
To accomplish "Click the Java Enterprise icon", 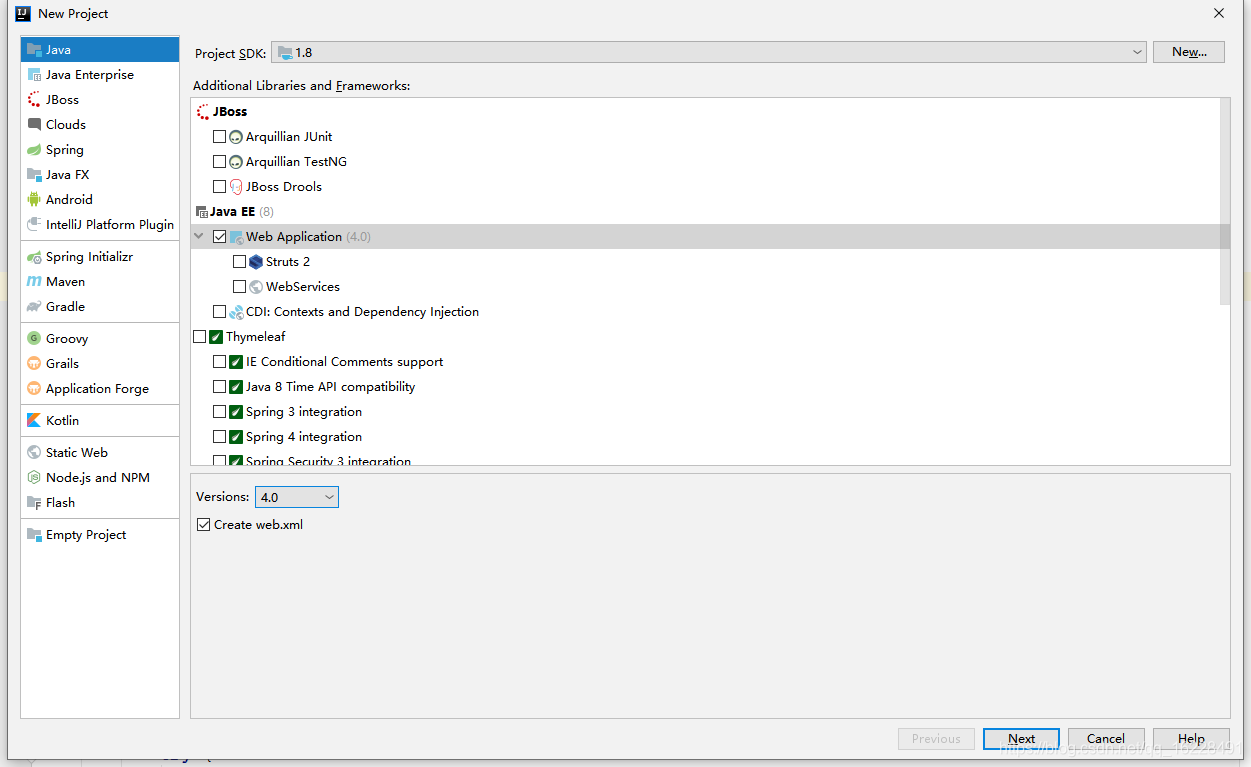I will tap(34, 74).
